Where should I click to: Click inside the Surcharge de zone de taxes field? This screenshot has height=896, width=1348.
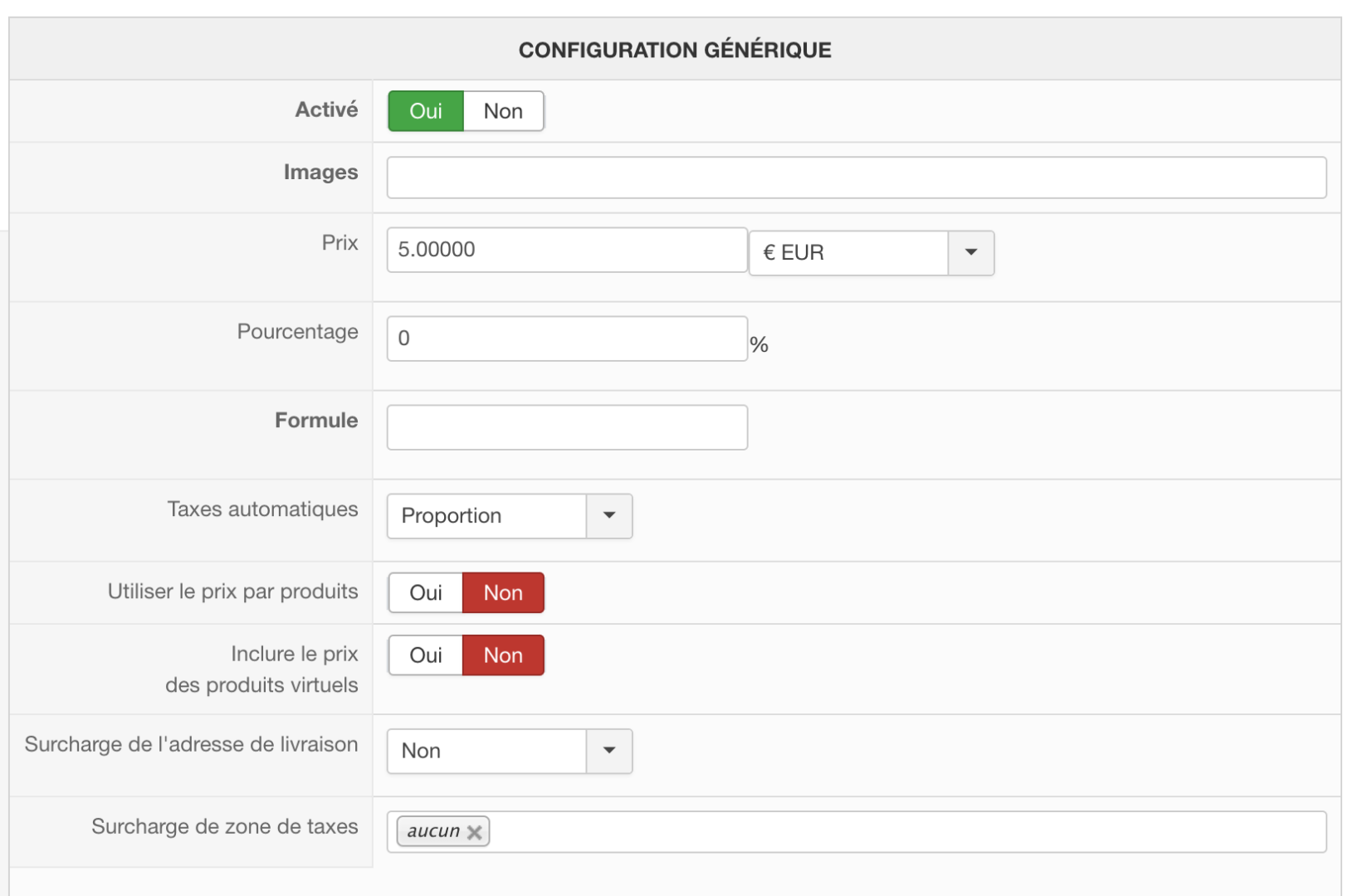pyautogui.click(x=905, y=832)
